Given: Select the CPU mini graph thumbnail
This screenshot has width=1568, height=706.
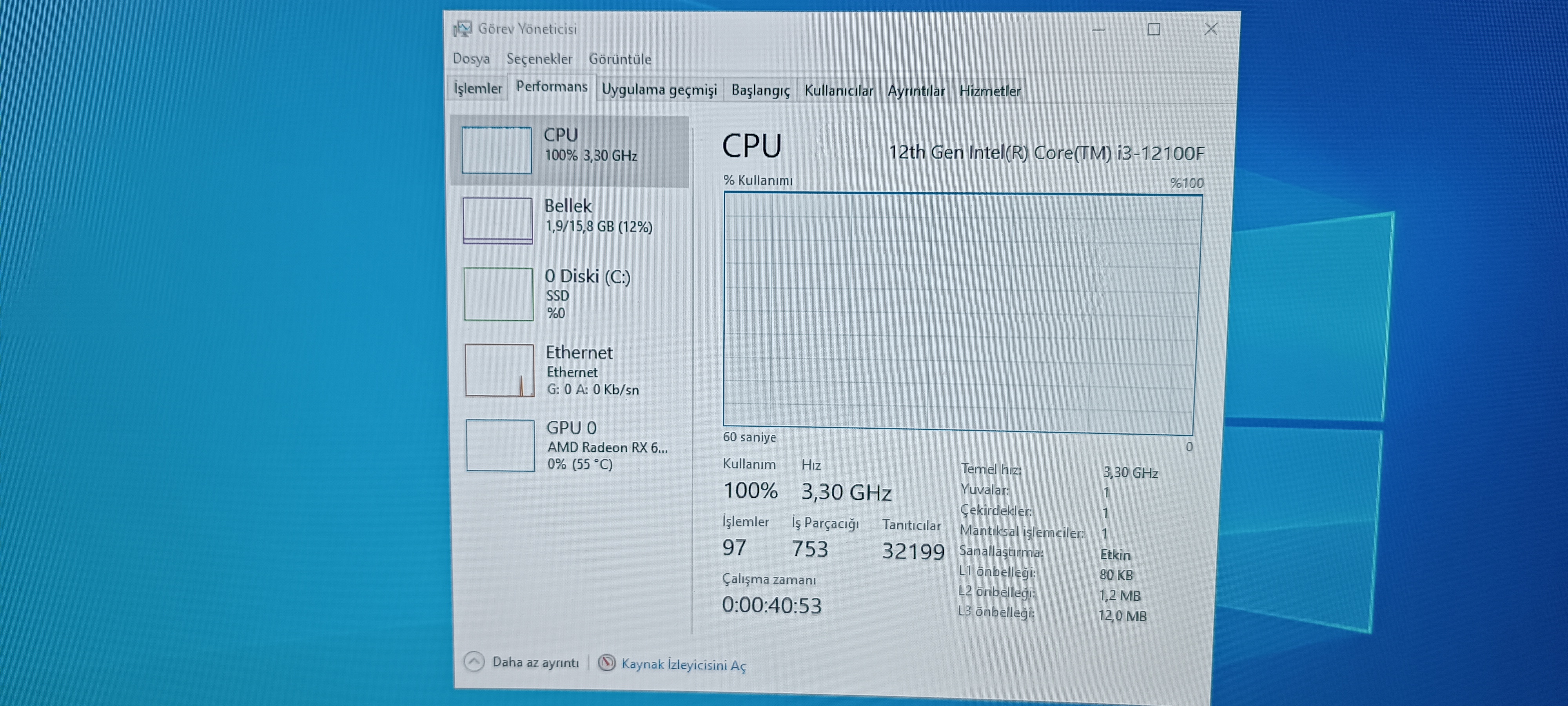Looking at the screenshot, I should 496,150.
